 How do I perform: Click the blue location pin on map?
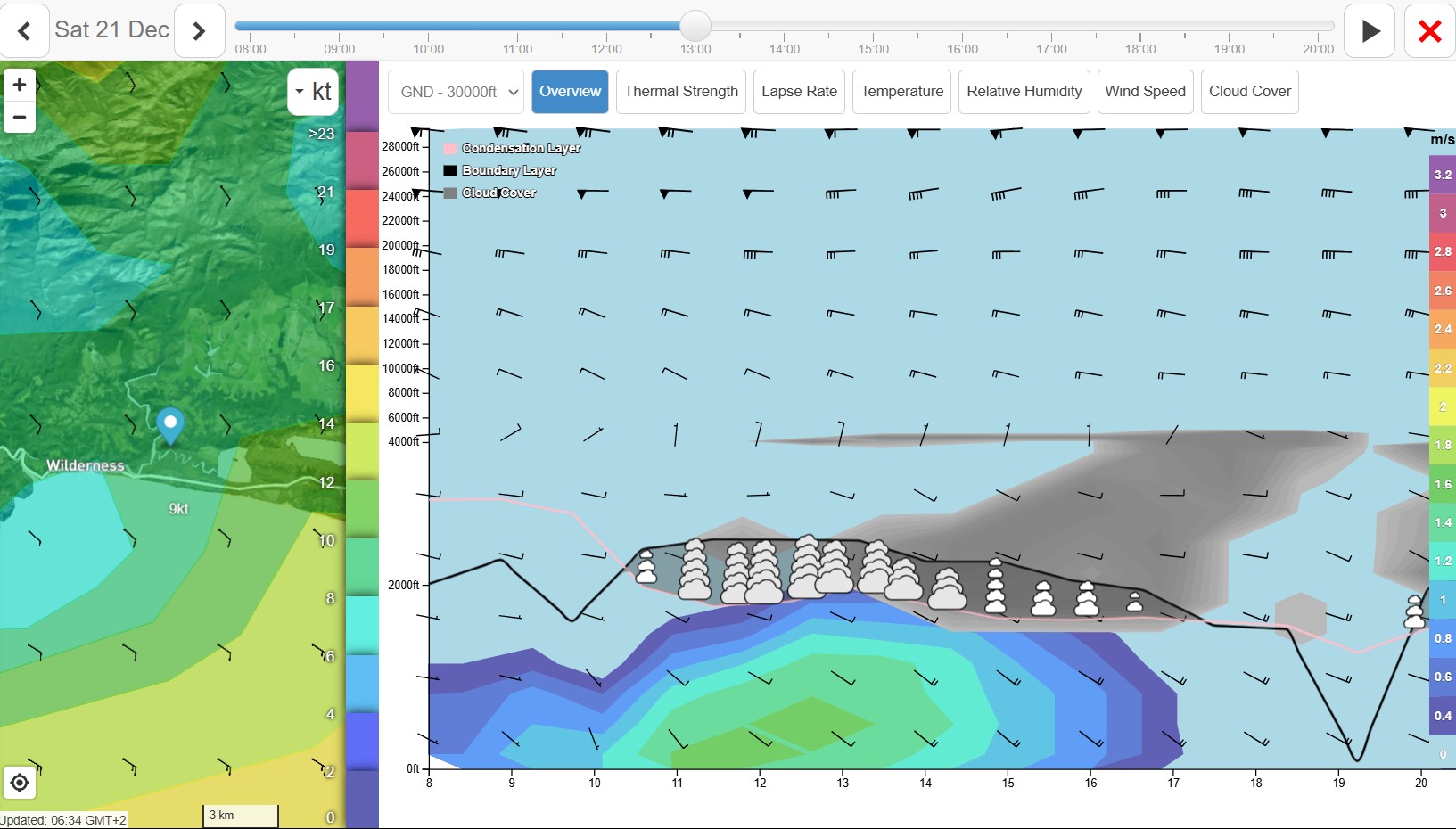[170, 426]
